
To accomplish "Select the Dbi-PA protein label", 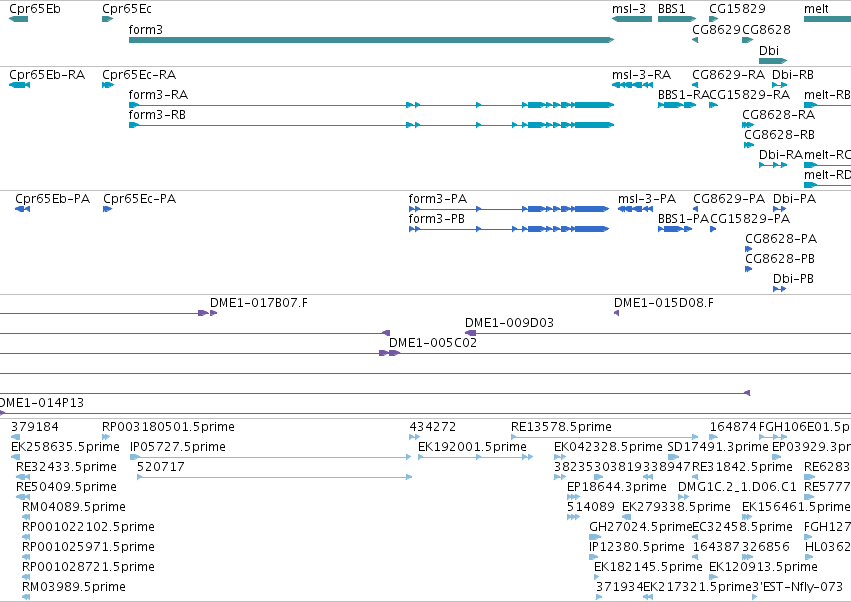I will tap(794, 199).
